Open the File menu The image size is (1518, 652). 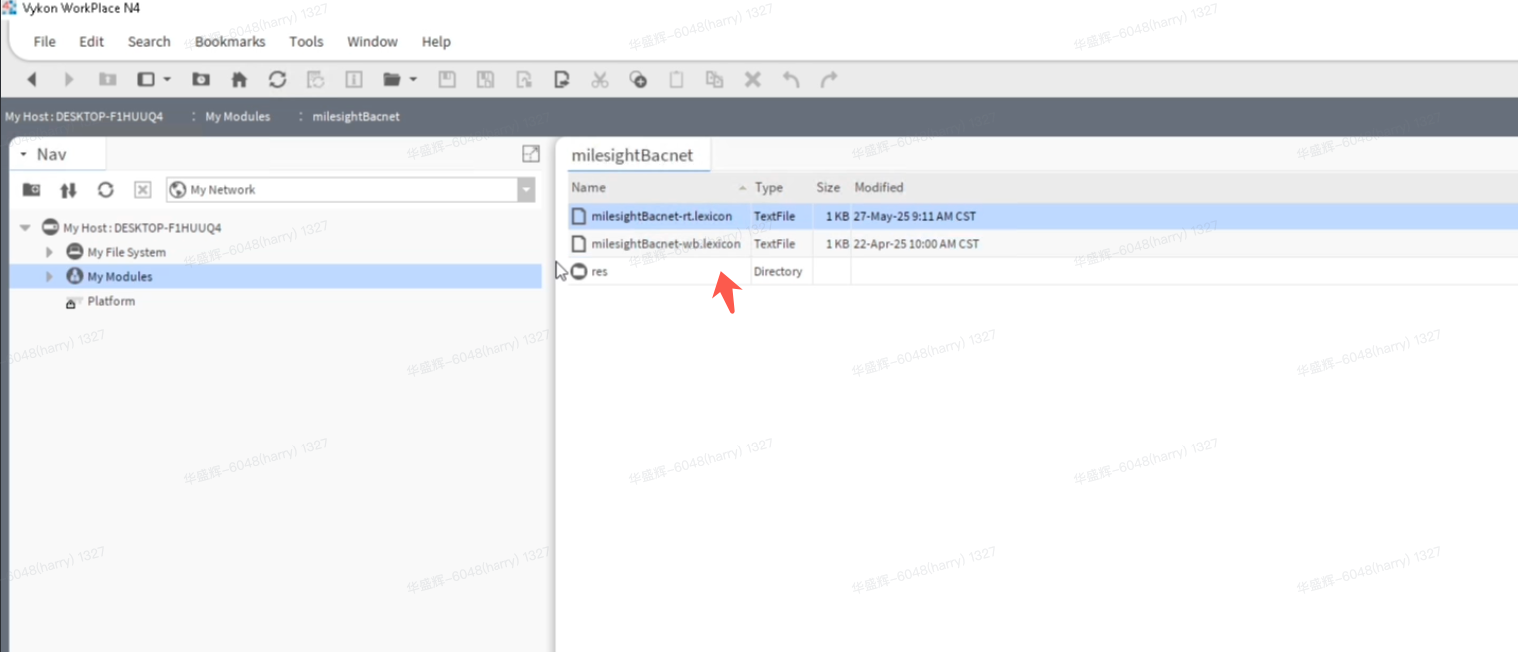click(x=45, y=42)
